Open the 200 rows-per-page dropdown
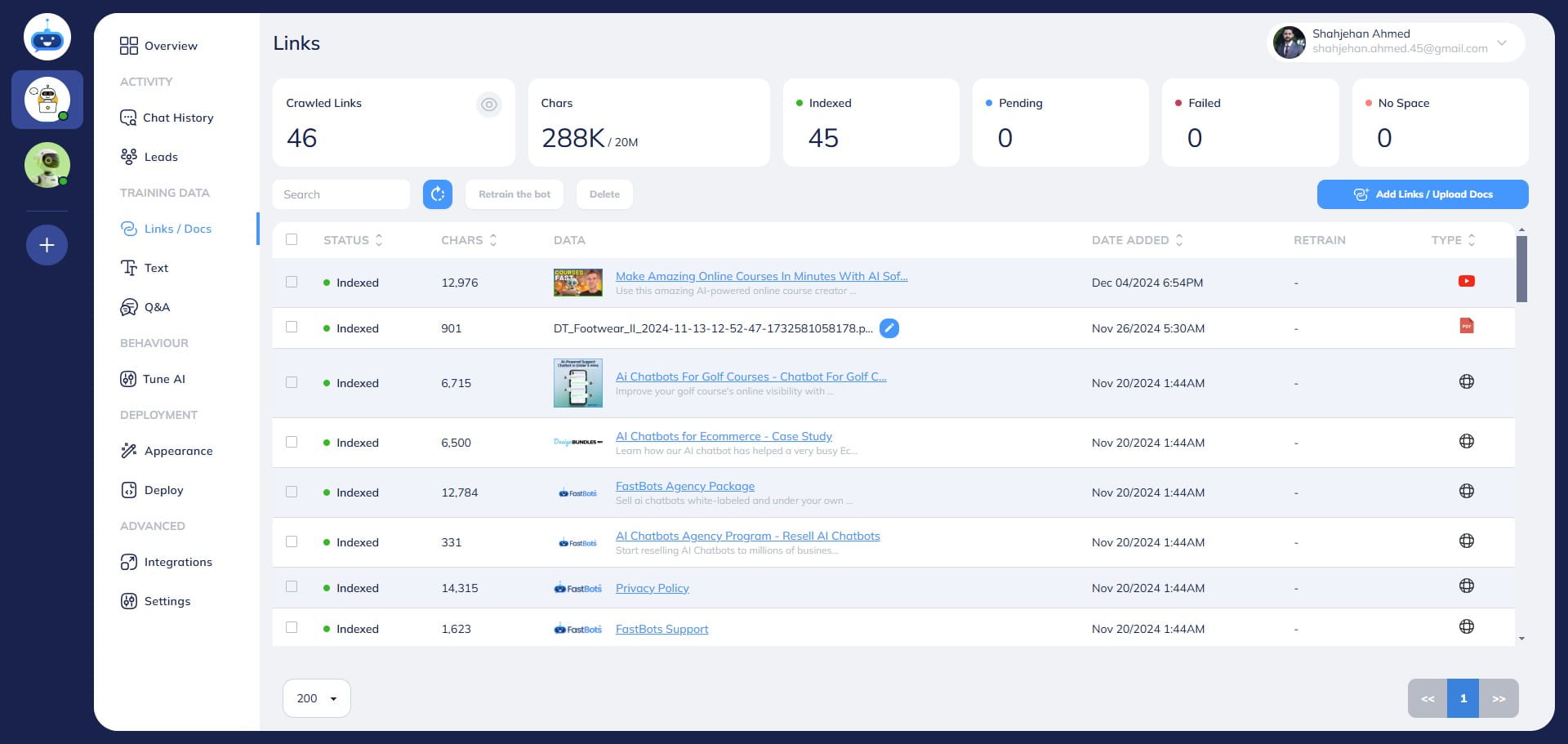Viewport: 1568px width, 744px height. (317, 698)
